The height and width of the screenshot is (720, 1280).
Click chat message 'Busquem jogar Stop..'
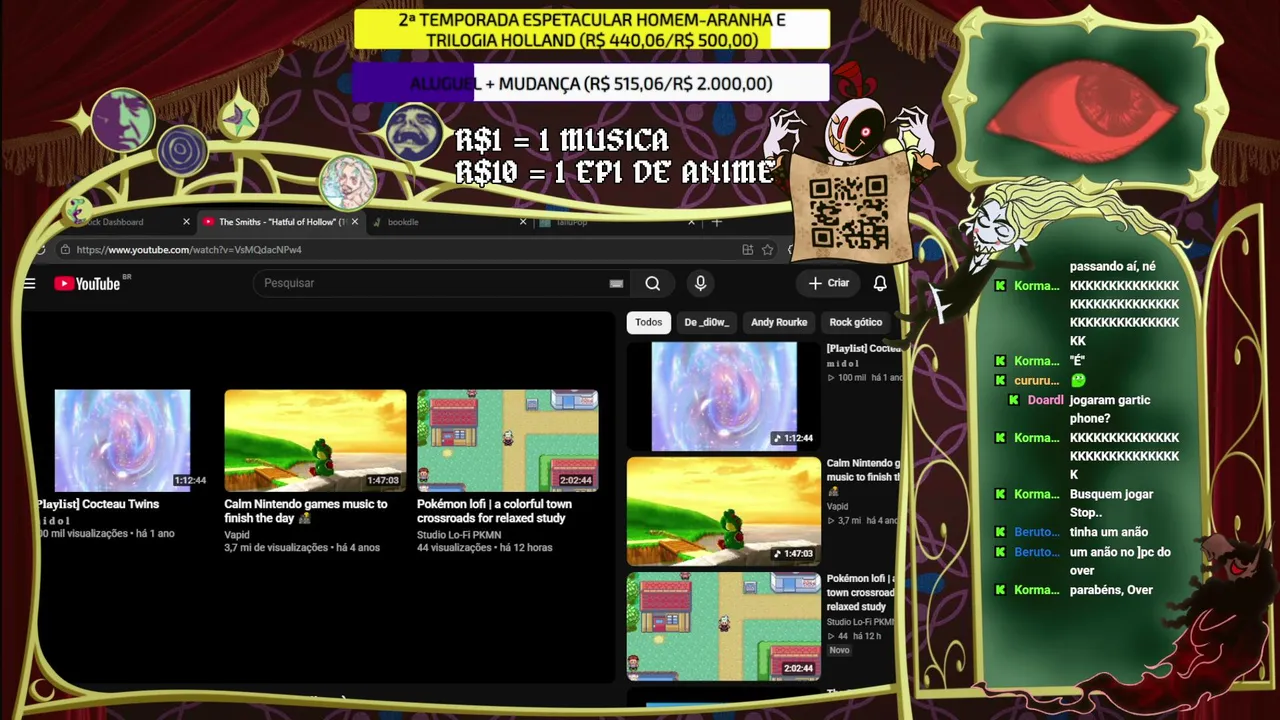1111,503
